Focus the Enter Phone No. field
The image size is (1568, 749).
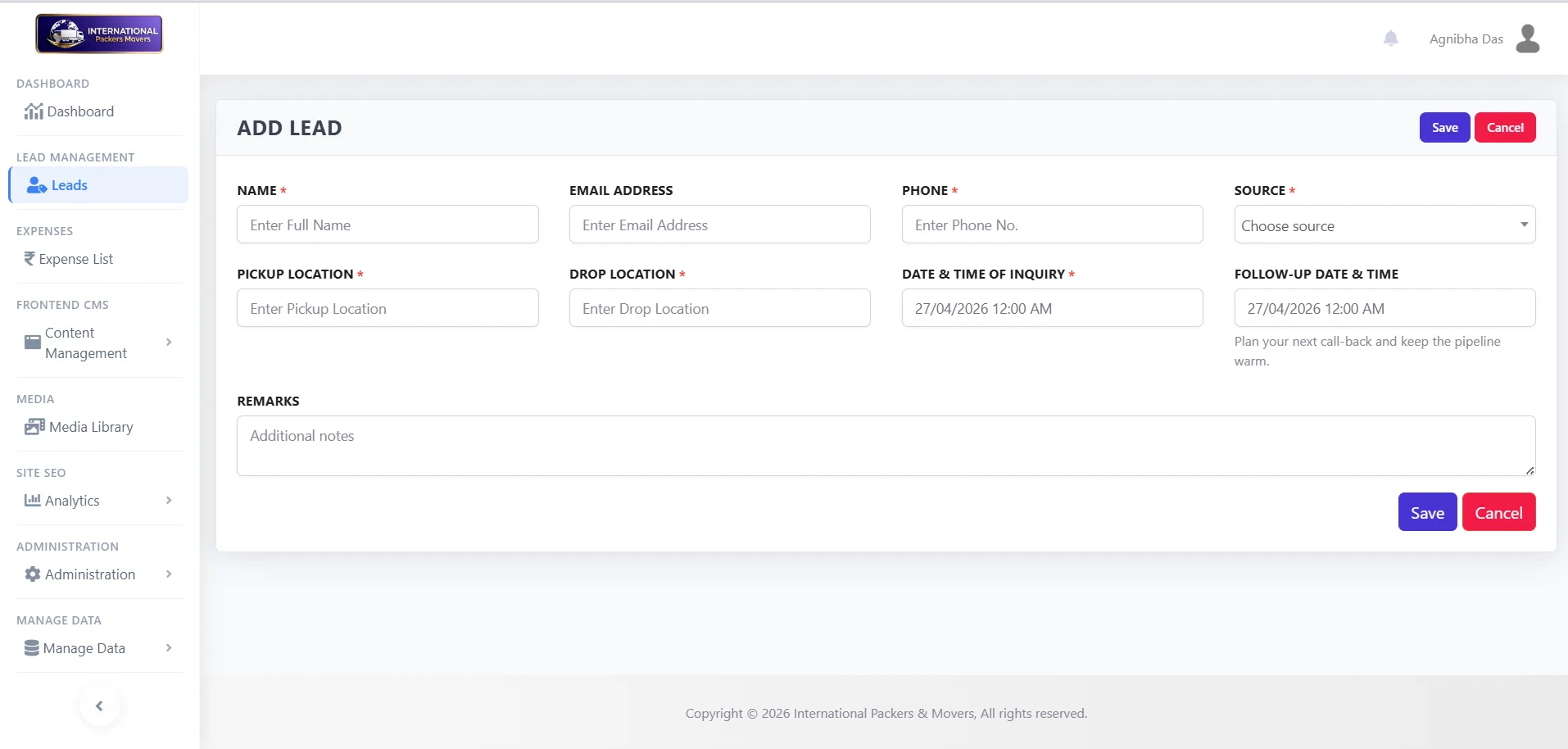point(1052,225)
